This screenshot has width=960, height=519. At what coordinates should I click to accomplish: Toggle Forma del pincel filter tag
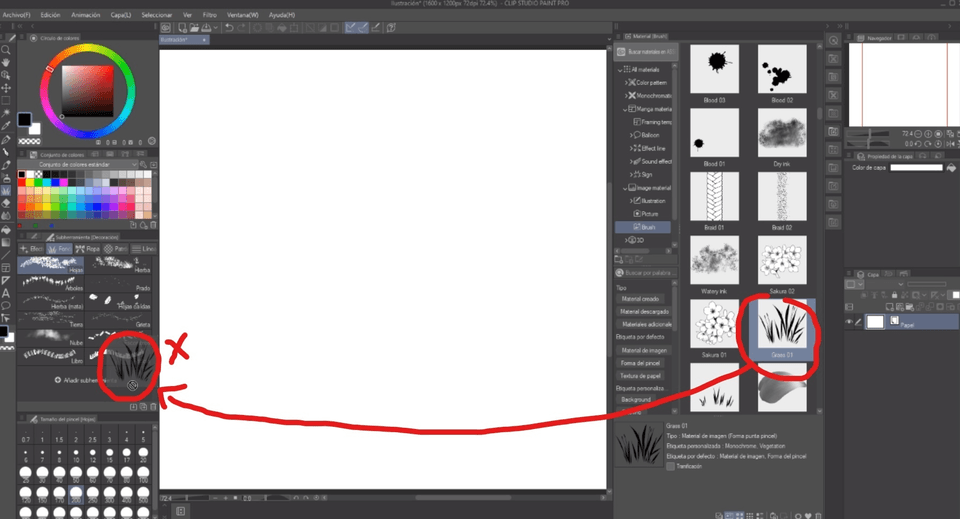640,363
